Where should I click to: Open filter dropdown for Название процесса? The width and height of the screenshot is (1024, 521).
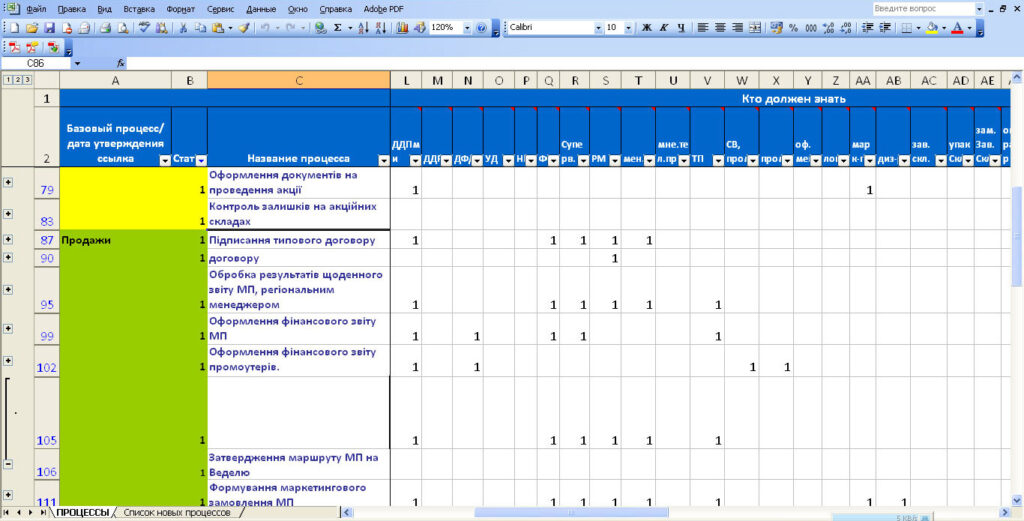click(x=383, y=160)
